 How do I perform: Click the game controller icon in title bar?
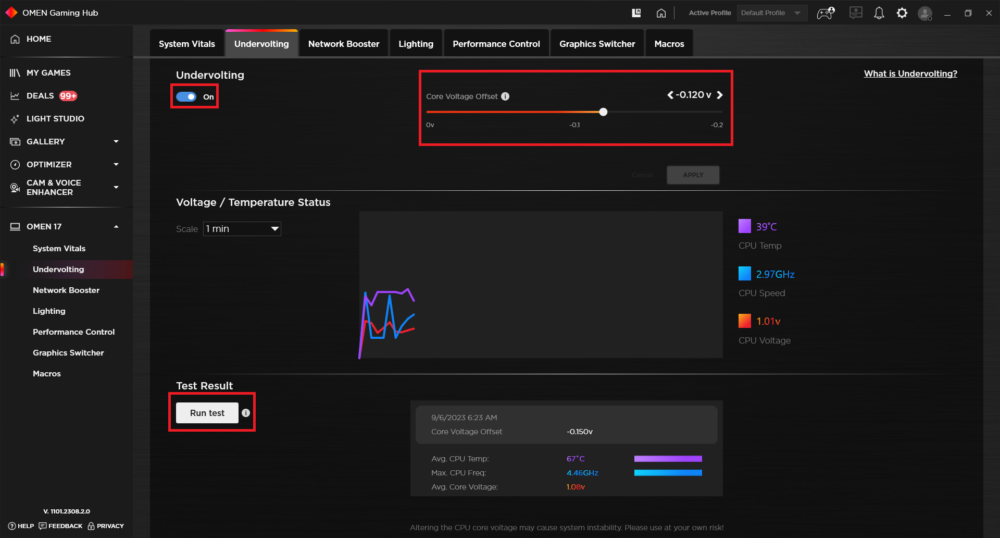pos(825,13)
